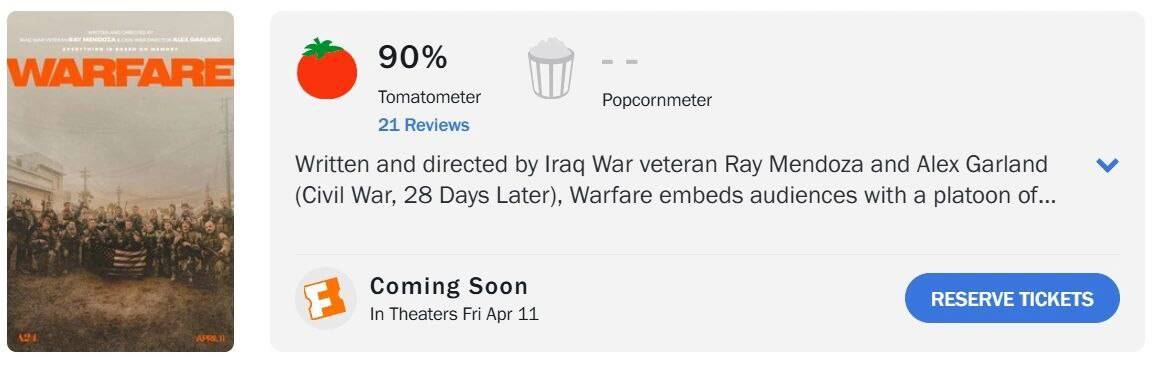Viewport: 1163px width, 372px height.
Task: Click the Popcornmeter label text
Action: pos(657,100)
